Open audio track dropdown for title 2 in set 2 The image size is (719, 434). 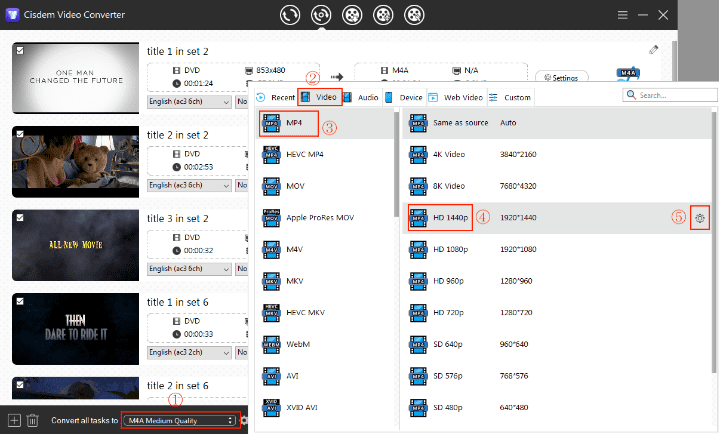point(189,185)
